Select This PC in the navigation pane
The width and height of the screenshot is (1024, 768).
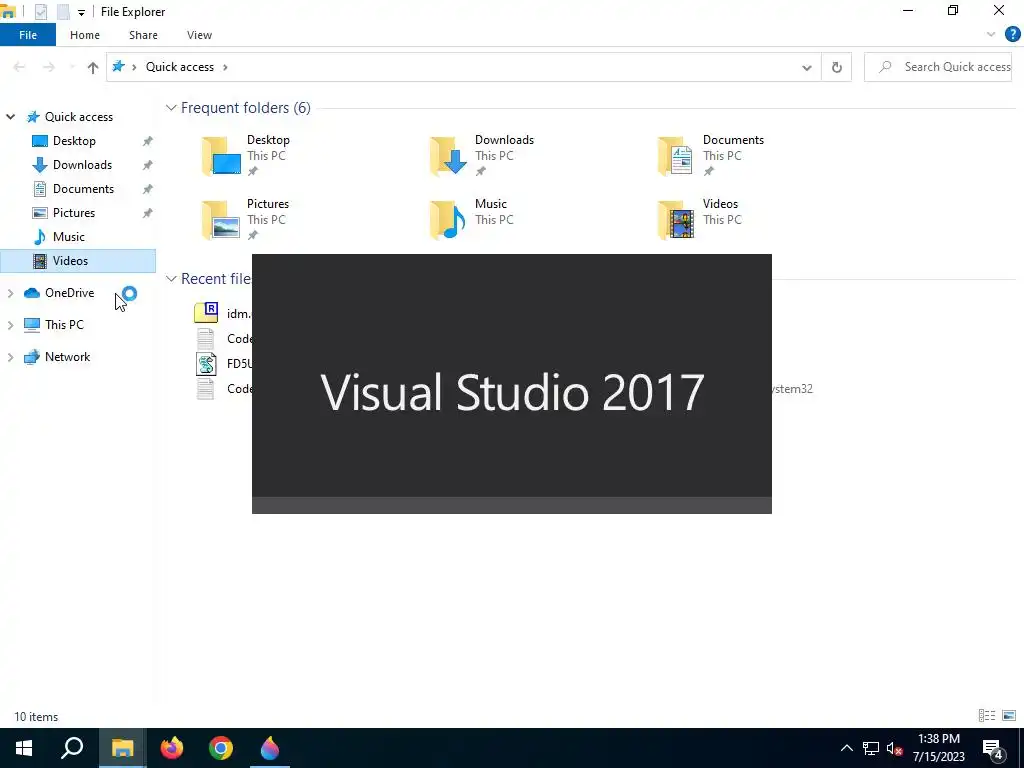tap(63, 325)
